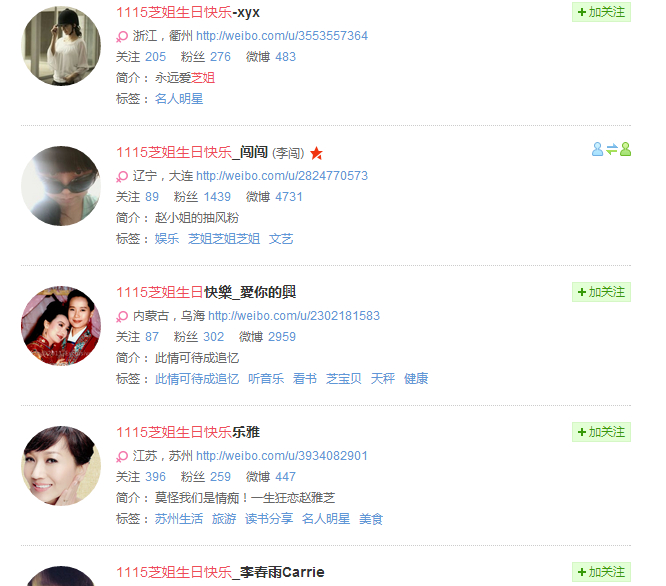Click the pink gender icon before 辽宁，大连
The width and height of the screenshot is (666, 586).
pos(122,176)
